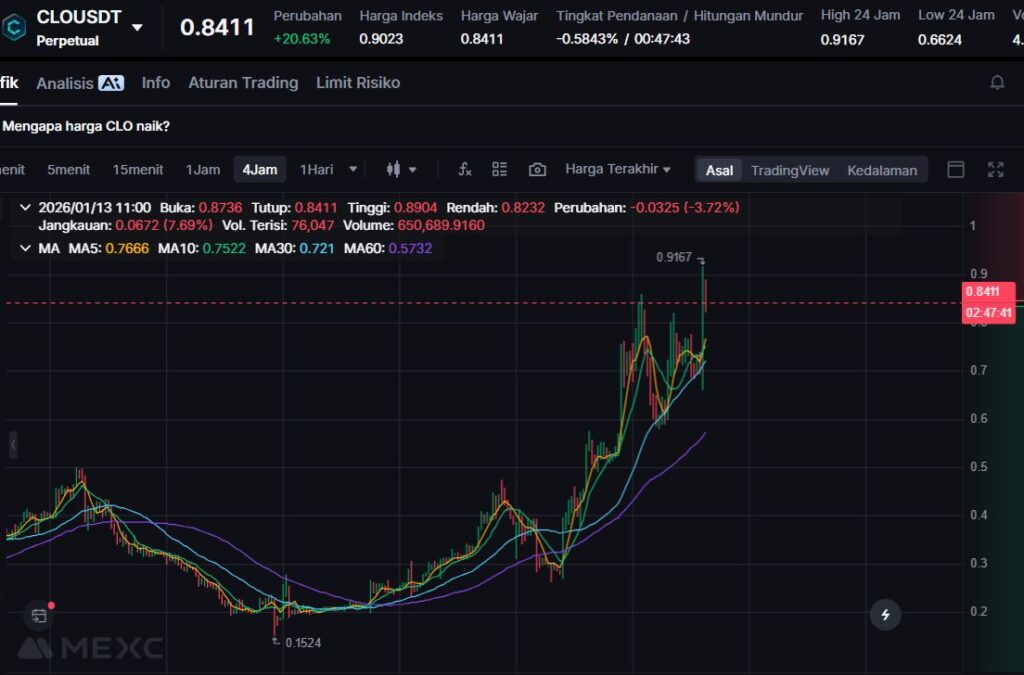Collapse the MA indicator row chevron
The image size is (1024, 675).
(x=25, y=248)
